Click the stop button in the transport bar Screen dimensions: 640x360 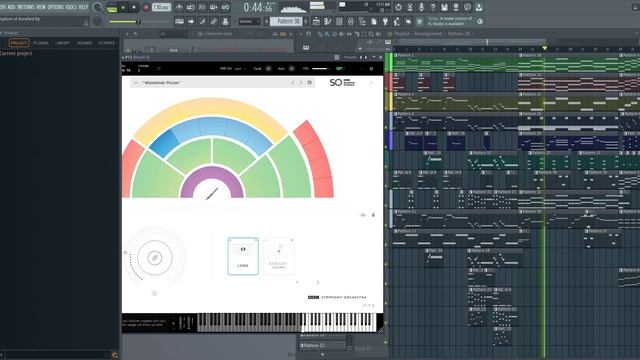tap(134, 7)
